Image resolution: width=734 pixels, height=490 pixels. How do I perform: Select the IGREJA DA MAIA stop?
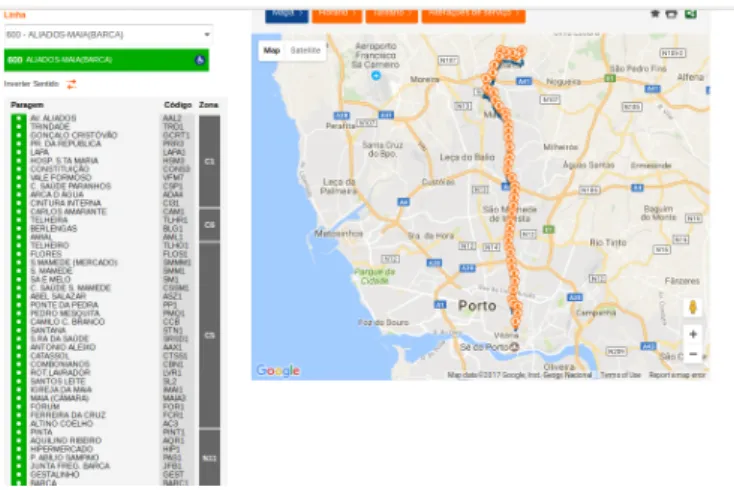pos(61,390)
